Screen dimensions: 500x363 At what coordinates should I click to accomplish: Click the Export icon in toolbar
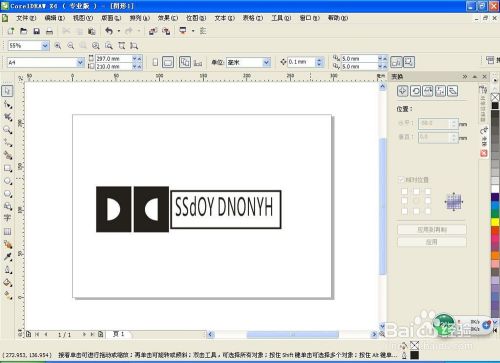pyautogui.click(x=166, y=31)
